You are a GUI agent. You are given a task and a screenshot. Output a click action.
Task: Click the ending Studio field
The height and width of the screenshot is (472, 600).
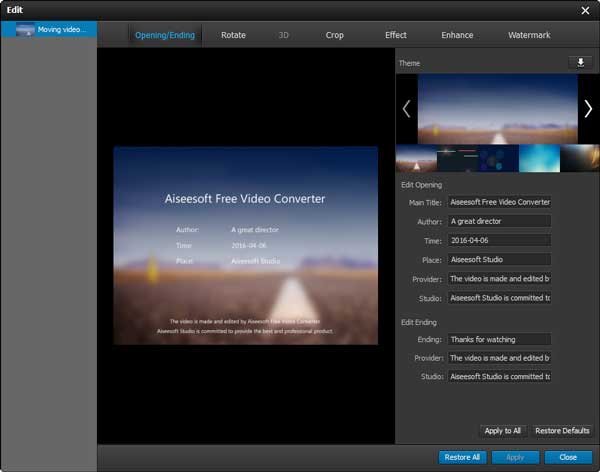tap(499, 377)
